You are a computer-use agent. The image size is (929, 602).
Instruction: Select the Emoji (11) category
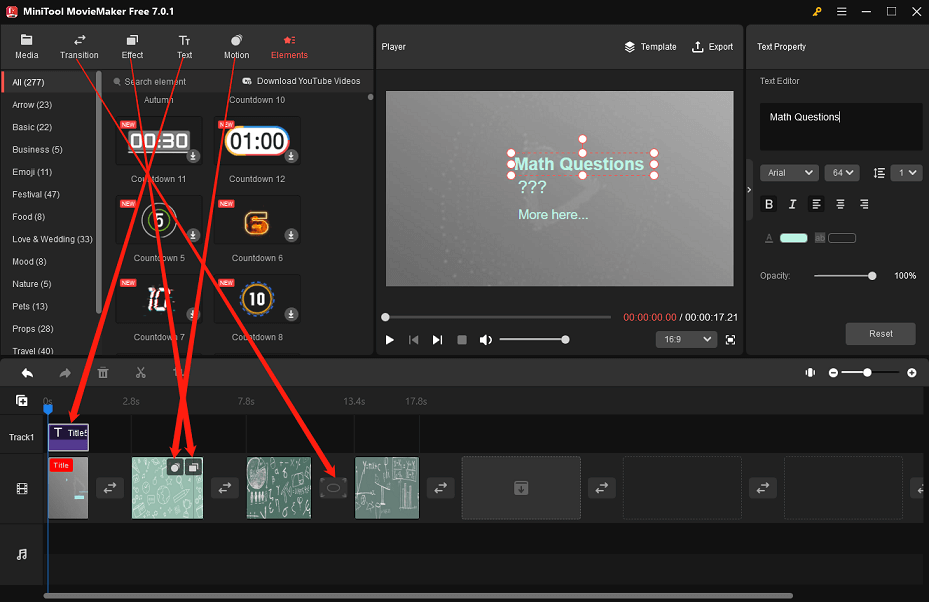coord(32,172)
